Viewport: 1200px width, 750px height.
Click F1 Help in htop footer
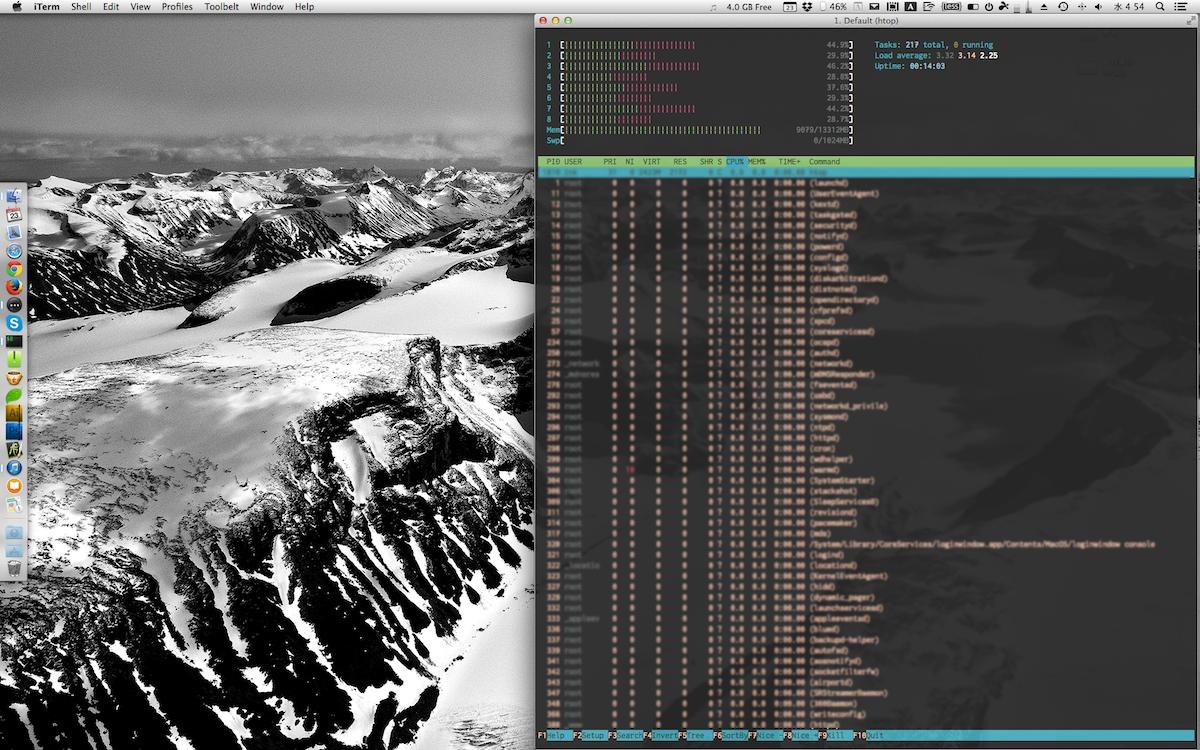coord(553,736)
